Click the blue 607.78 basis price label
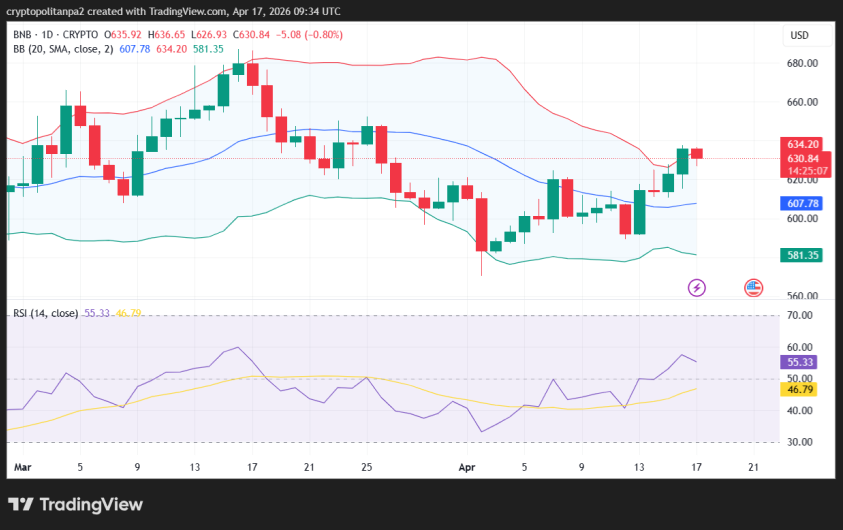843x530 pixels. coord(802,203)
